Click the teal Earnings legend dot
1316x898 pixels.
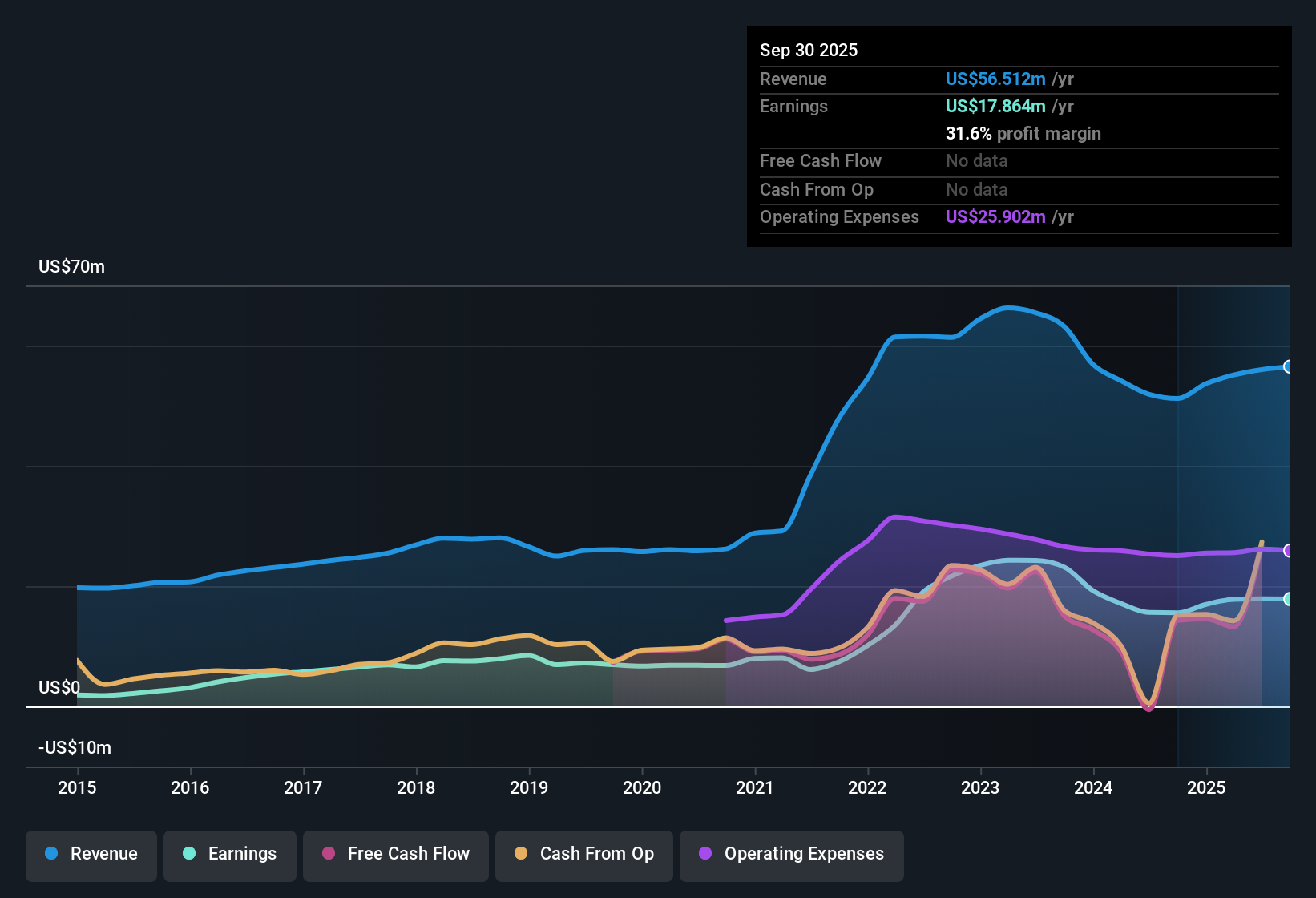click(189, 853)
